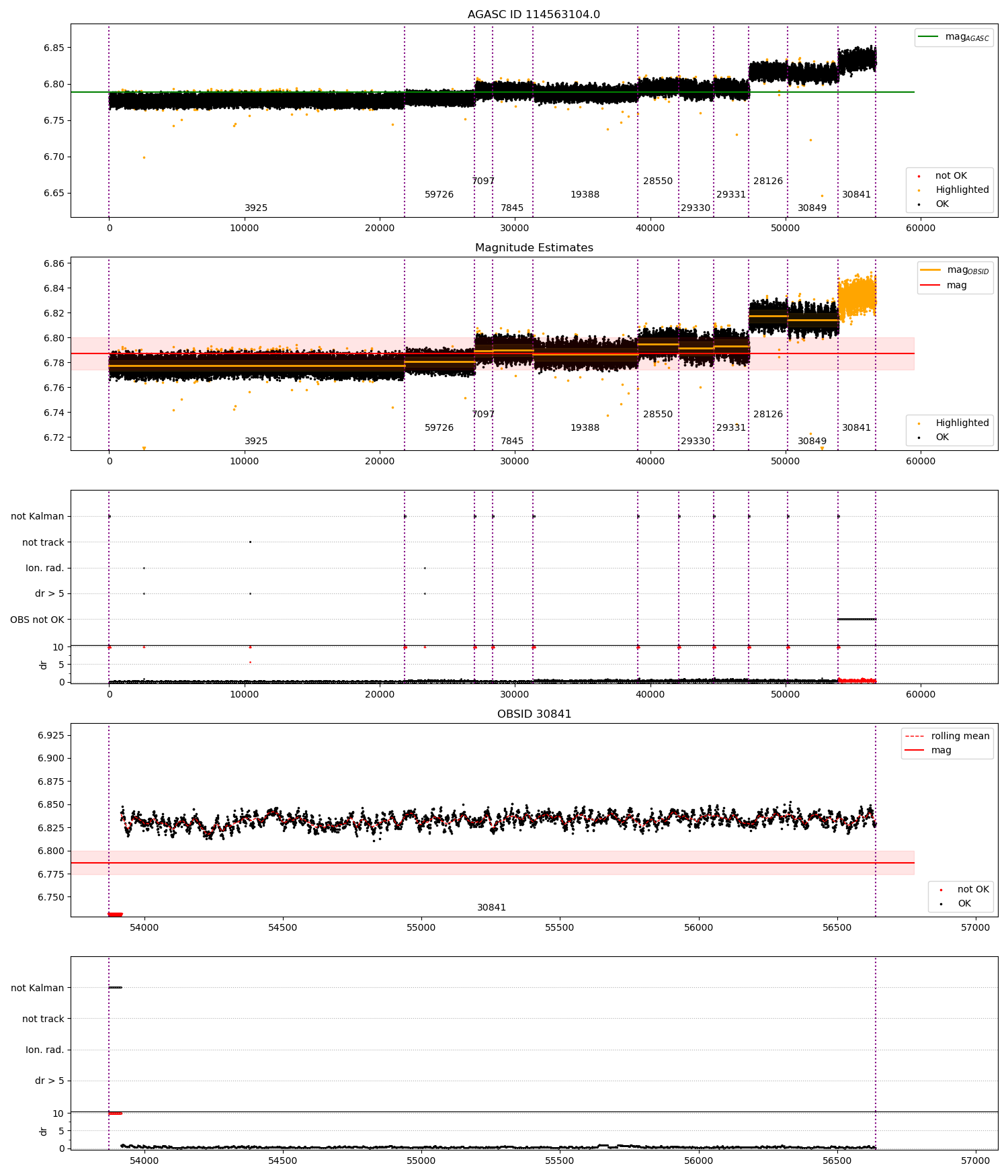Click OBSID label "7845" in AGASC ID plot
The width and height of the screenshot is (1008, 1176).
[x=512, y=208]
